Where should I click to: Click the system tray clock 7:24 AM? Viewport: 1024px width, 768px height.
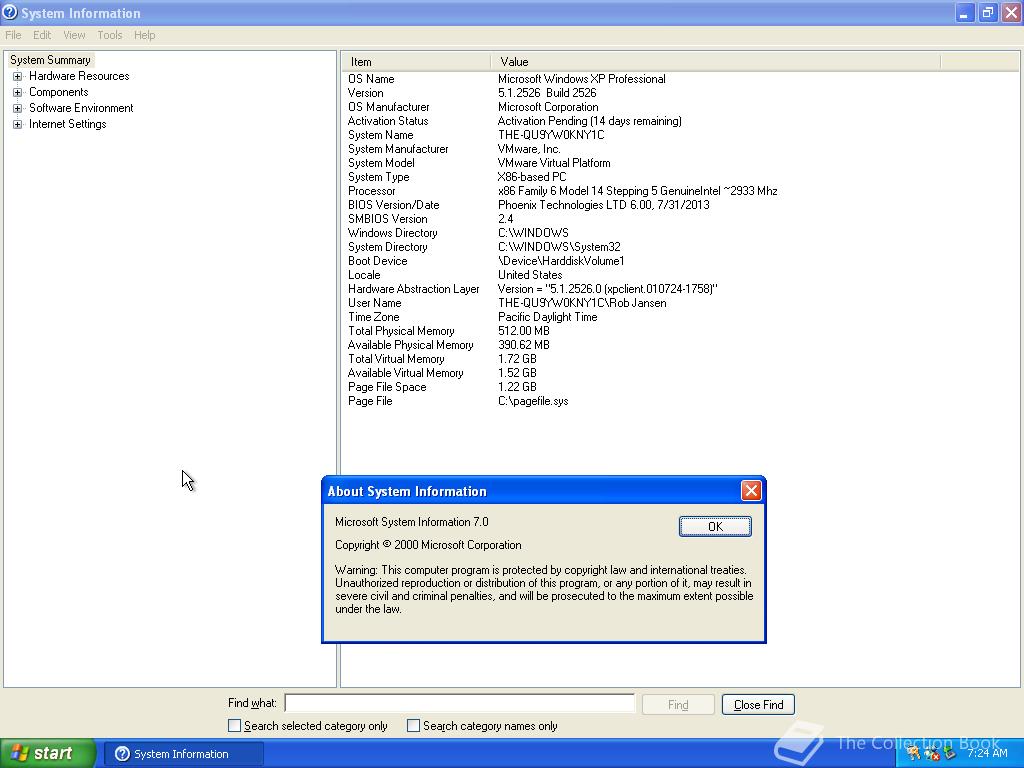coord(987,753)
